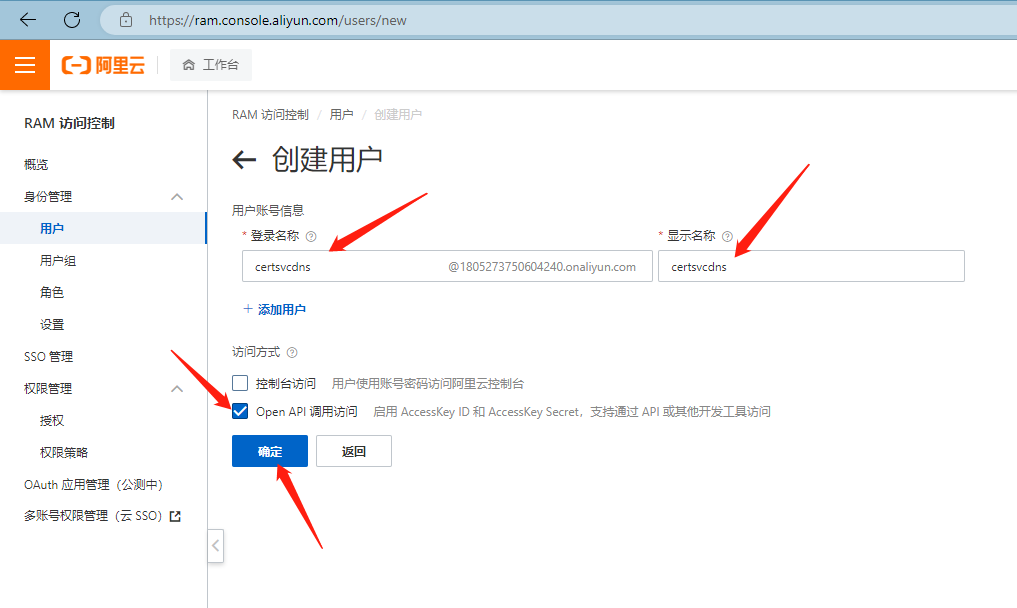Viewport: 1017px width, 608px height.
Task: Click the back arrow beside 创建用户
Action: pyautogui.click(x=244, y=160)
